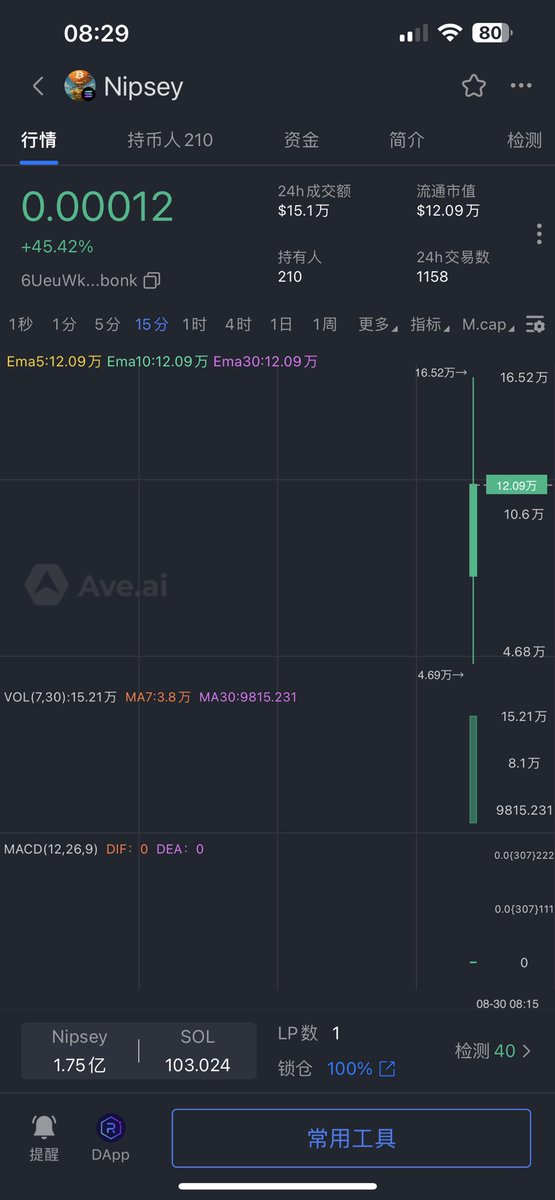Open the DApp icon
555x1200 pixels.
(x=111, y=1128)
